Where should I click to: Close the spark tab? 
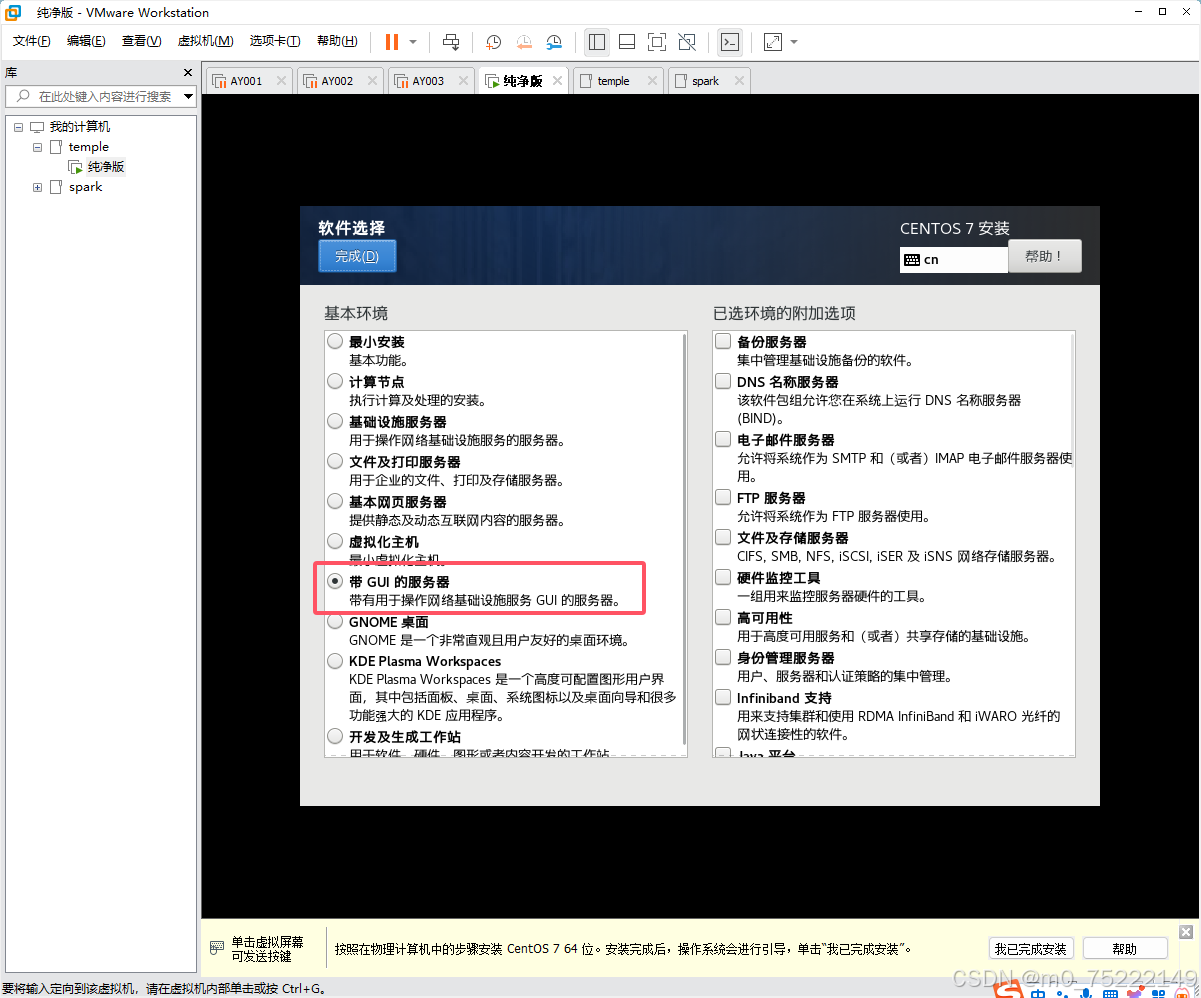click(738, 81)
